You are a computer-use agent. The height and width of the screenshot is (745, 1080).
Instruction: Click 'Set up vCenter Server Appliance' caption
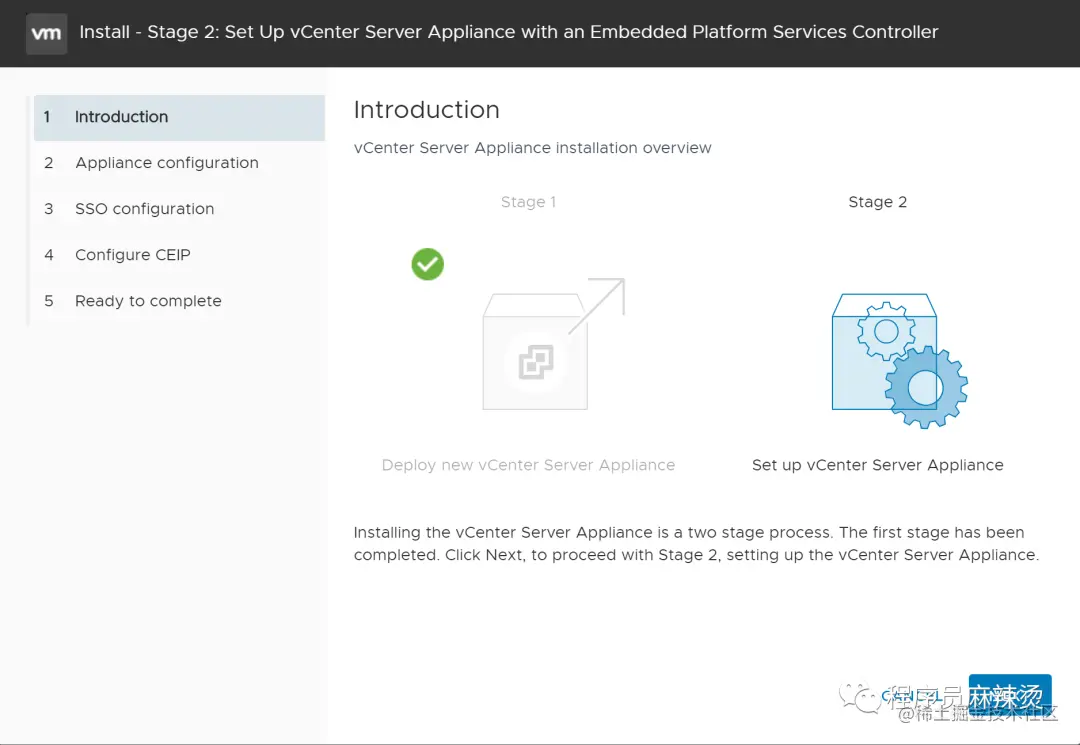(878, 465)
